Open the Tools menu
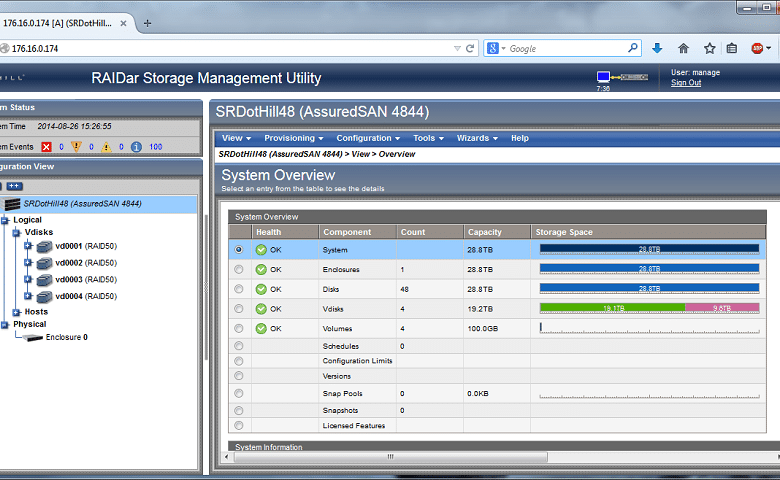The width and height of the screenshot is (780, 480). pos(428,138)
